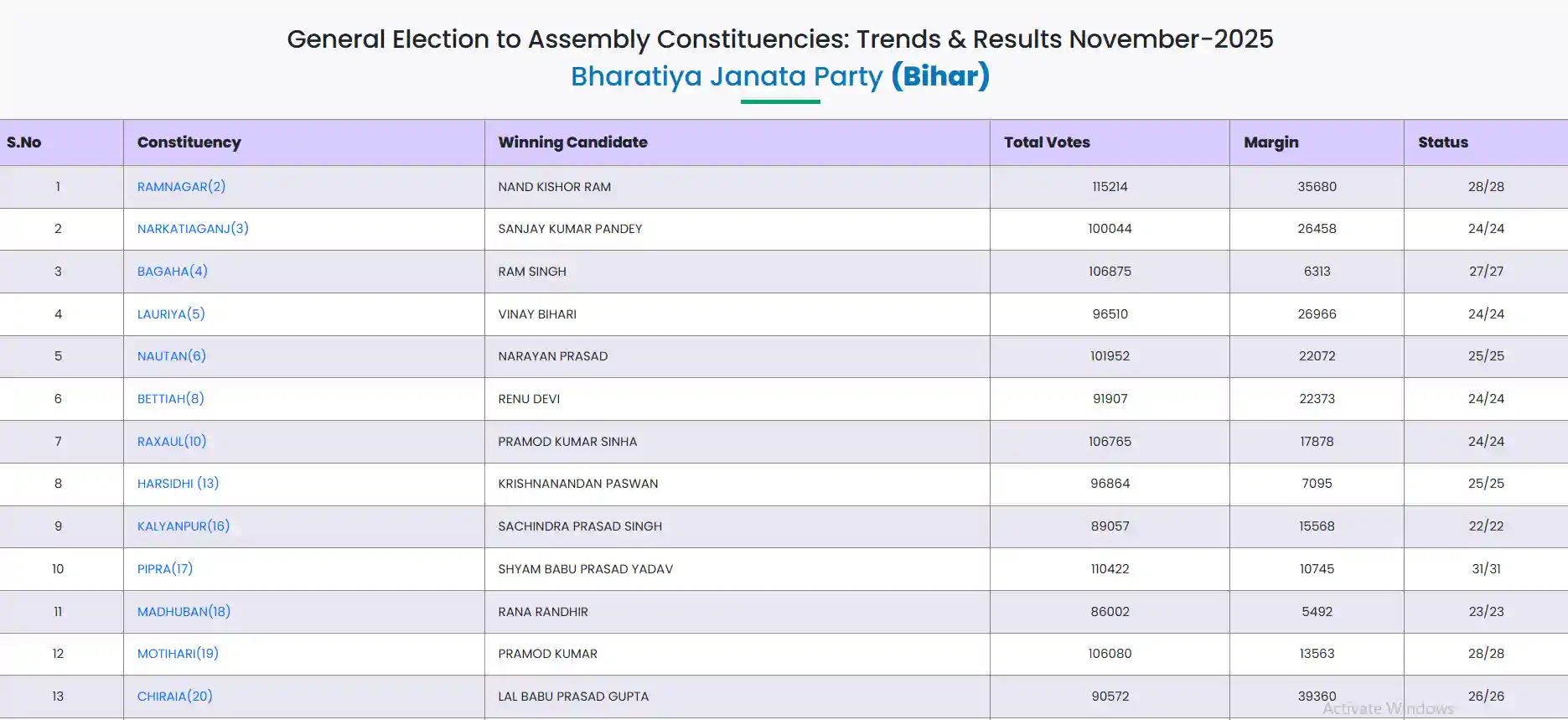Click the Status column header
Screen dimensions: 1568x720
point(1442,142)
